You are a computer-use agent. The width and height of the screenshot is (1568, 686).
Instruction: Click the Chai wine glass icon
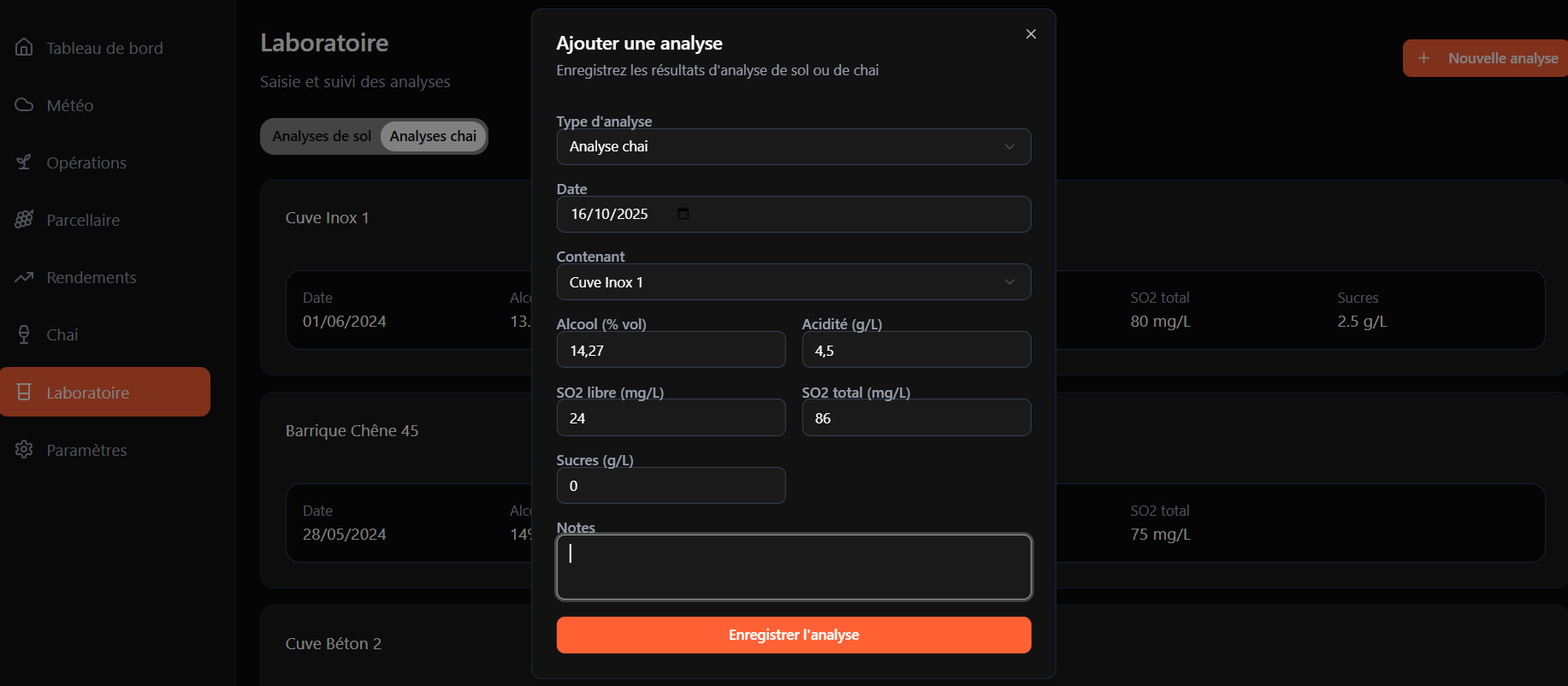pyautogui.click(x=24, y=334)
